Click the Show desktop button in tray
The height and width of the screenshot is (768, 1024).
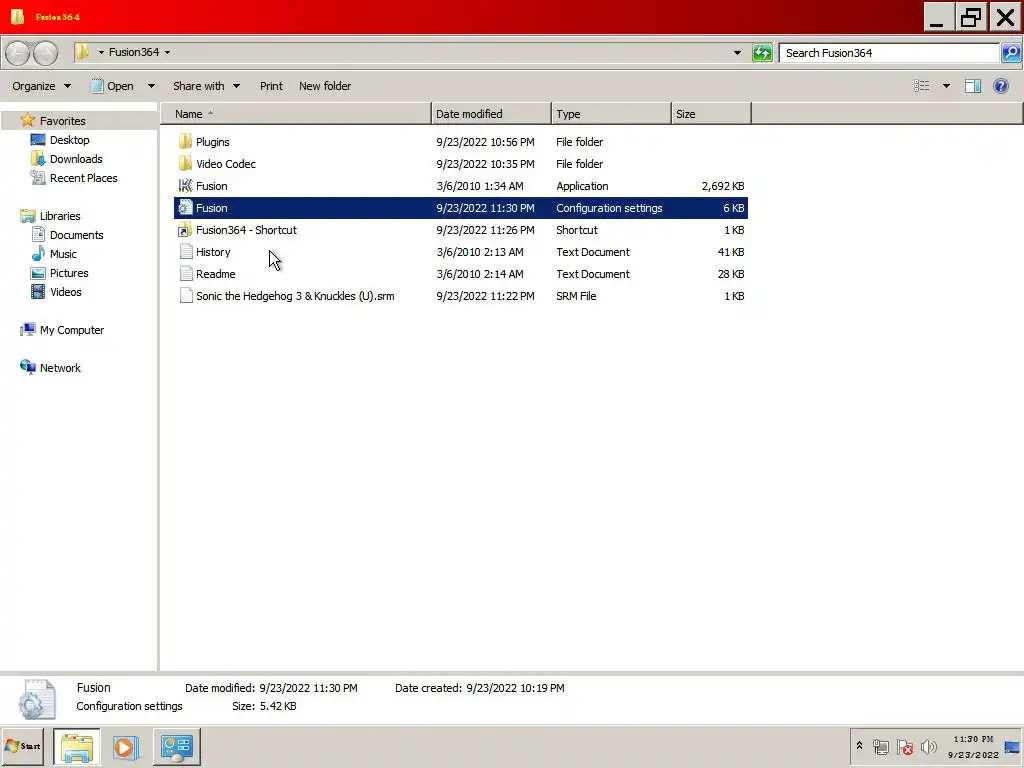(x=1012, y=746)
